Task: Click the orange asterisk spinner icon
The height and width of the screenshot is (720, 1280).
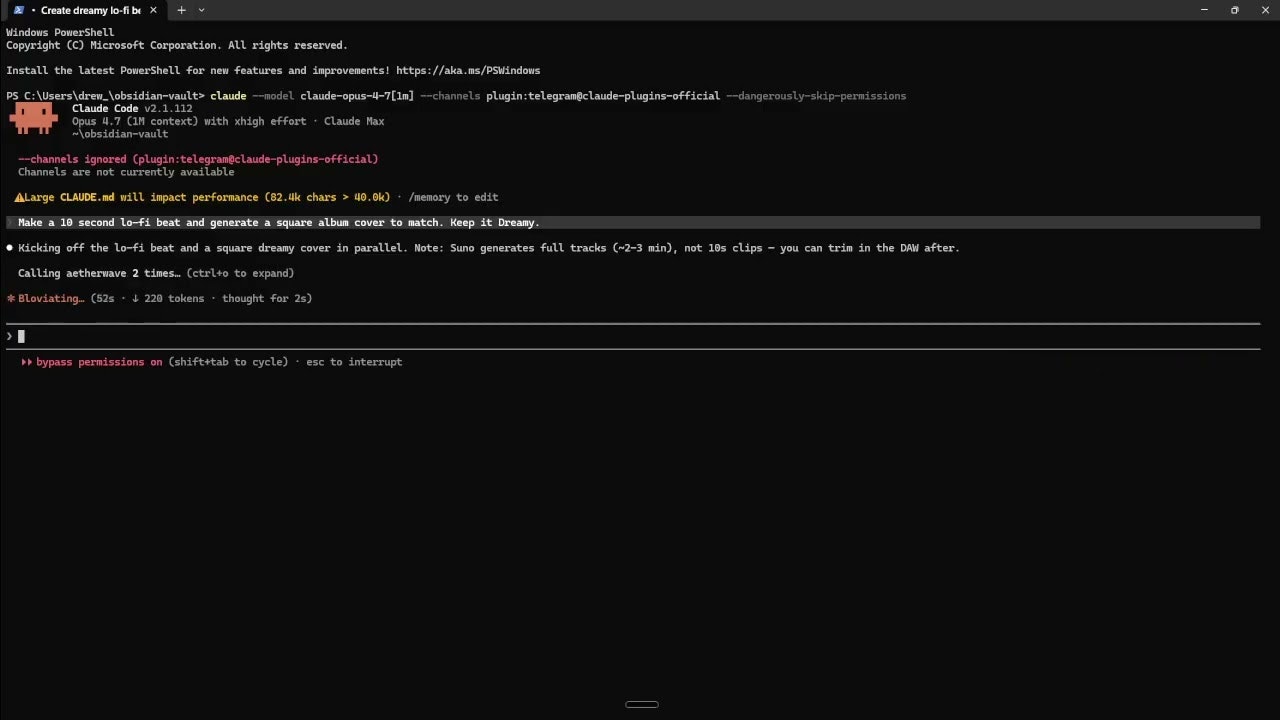Action: (11, 298)
